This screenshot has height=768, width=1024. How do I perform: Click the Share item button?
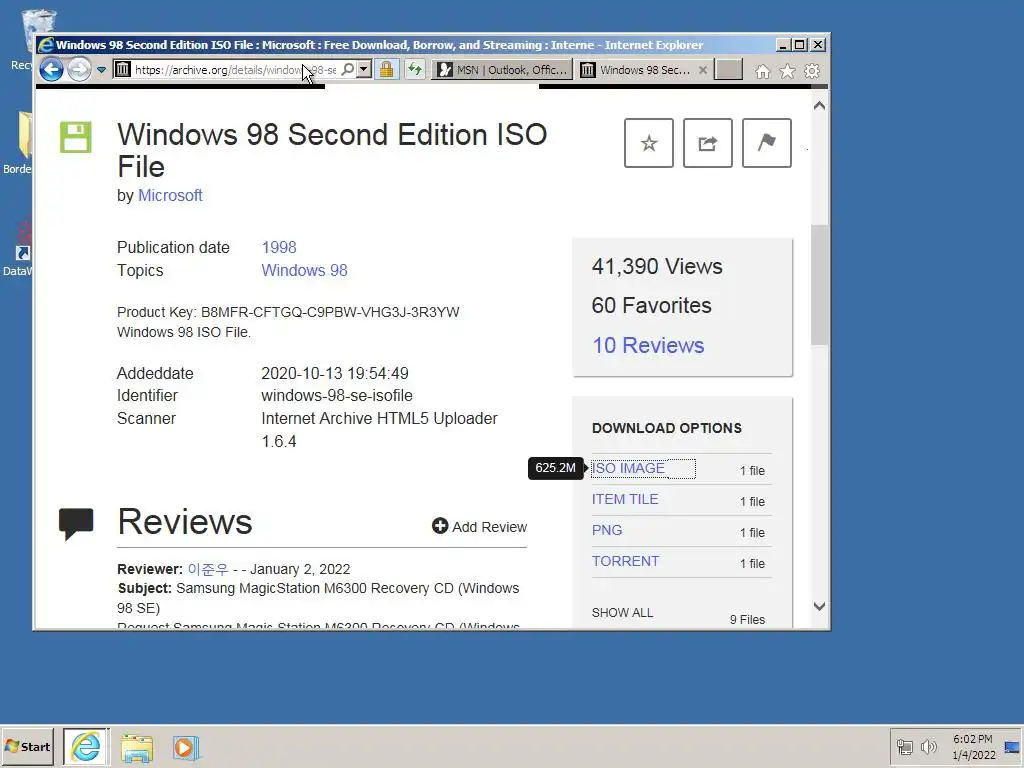click(708, 143)
